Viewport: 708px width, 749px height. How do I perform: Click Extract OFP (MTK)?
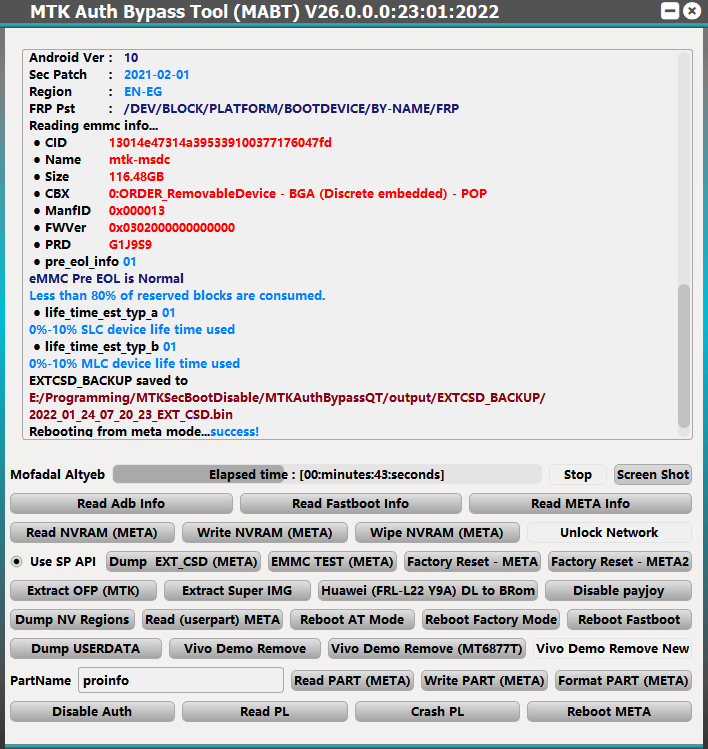pos(83,591)
